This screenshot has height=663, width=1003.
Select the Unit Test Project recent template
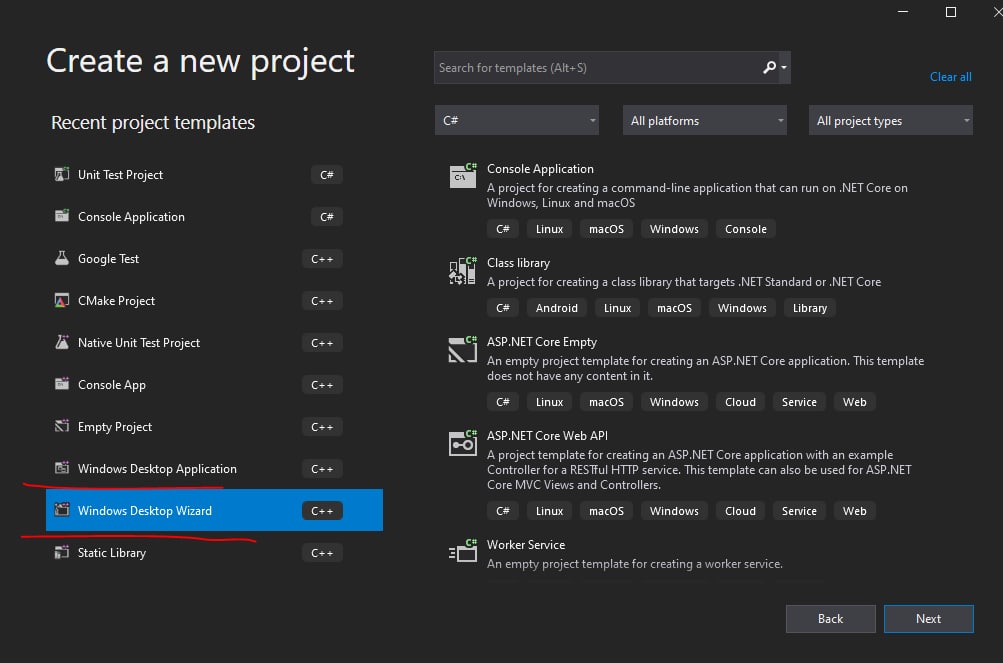(214, 175)
